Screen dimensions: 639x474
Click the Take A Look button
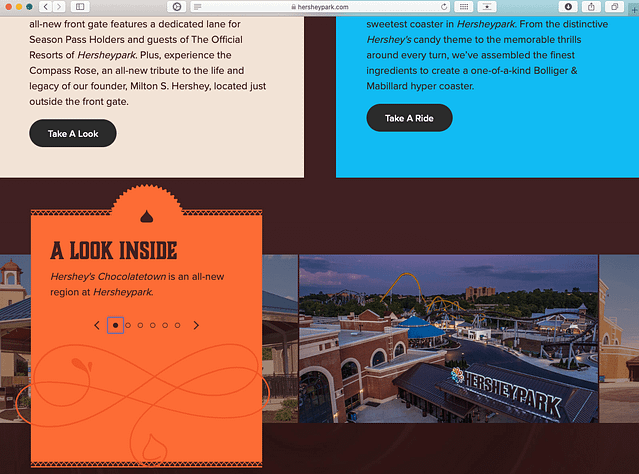(73, 133)
